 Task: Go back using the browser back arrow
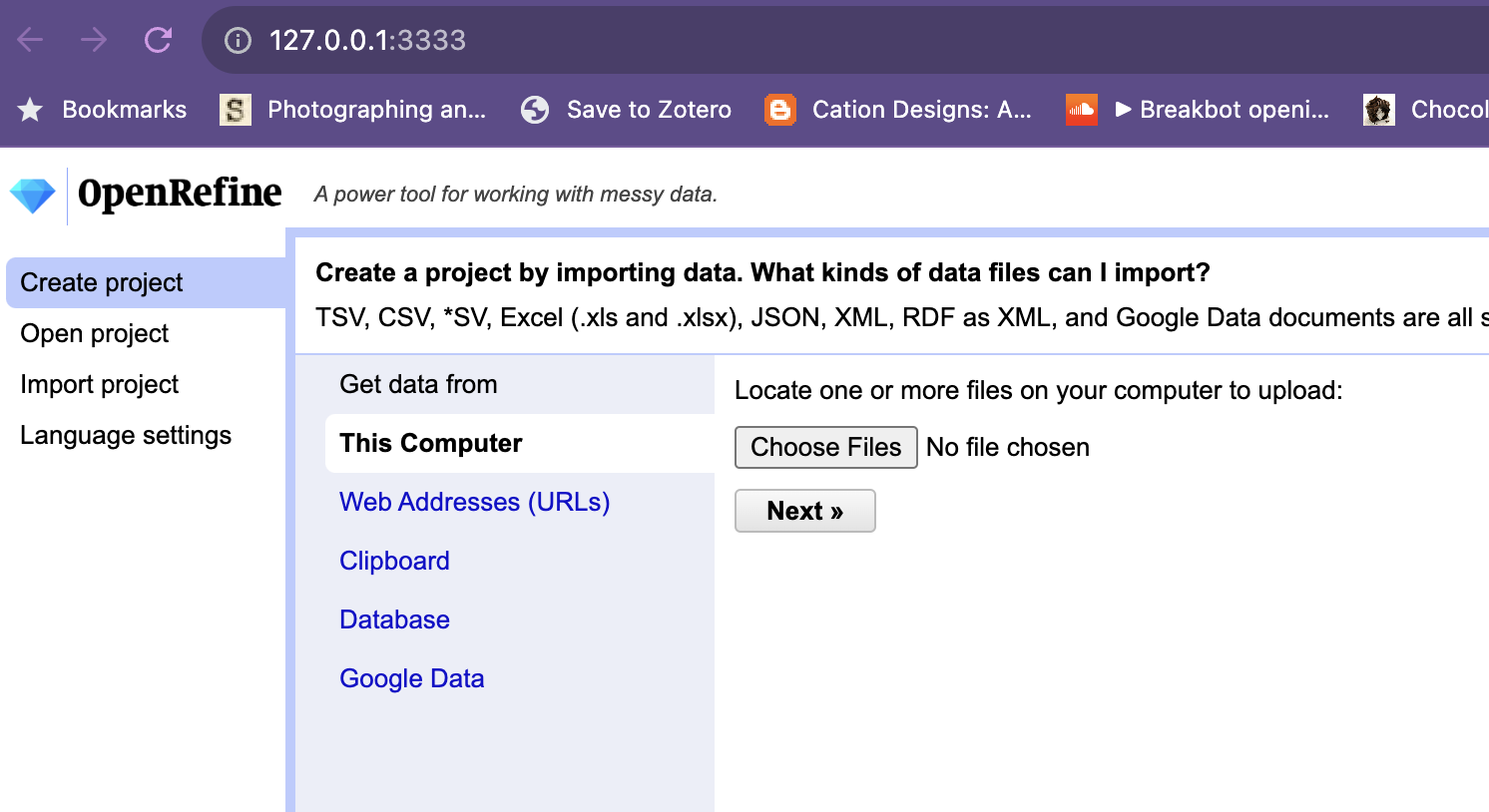tap(31, 40)
